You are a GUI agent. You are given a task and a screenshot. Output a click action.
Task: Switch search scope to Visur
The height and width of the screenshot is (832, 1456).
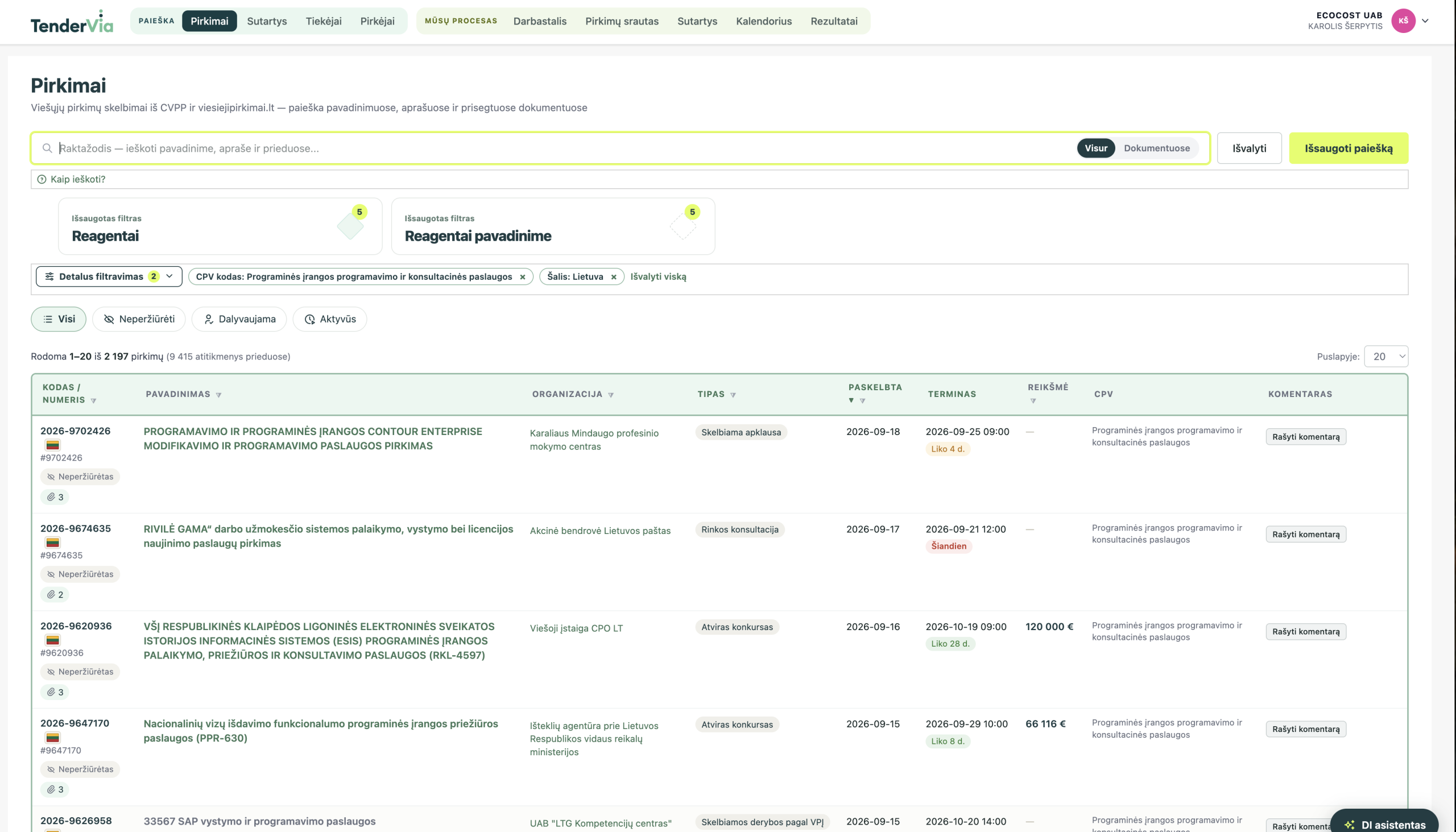click(x=1096, y=148)
